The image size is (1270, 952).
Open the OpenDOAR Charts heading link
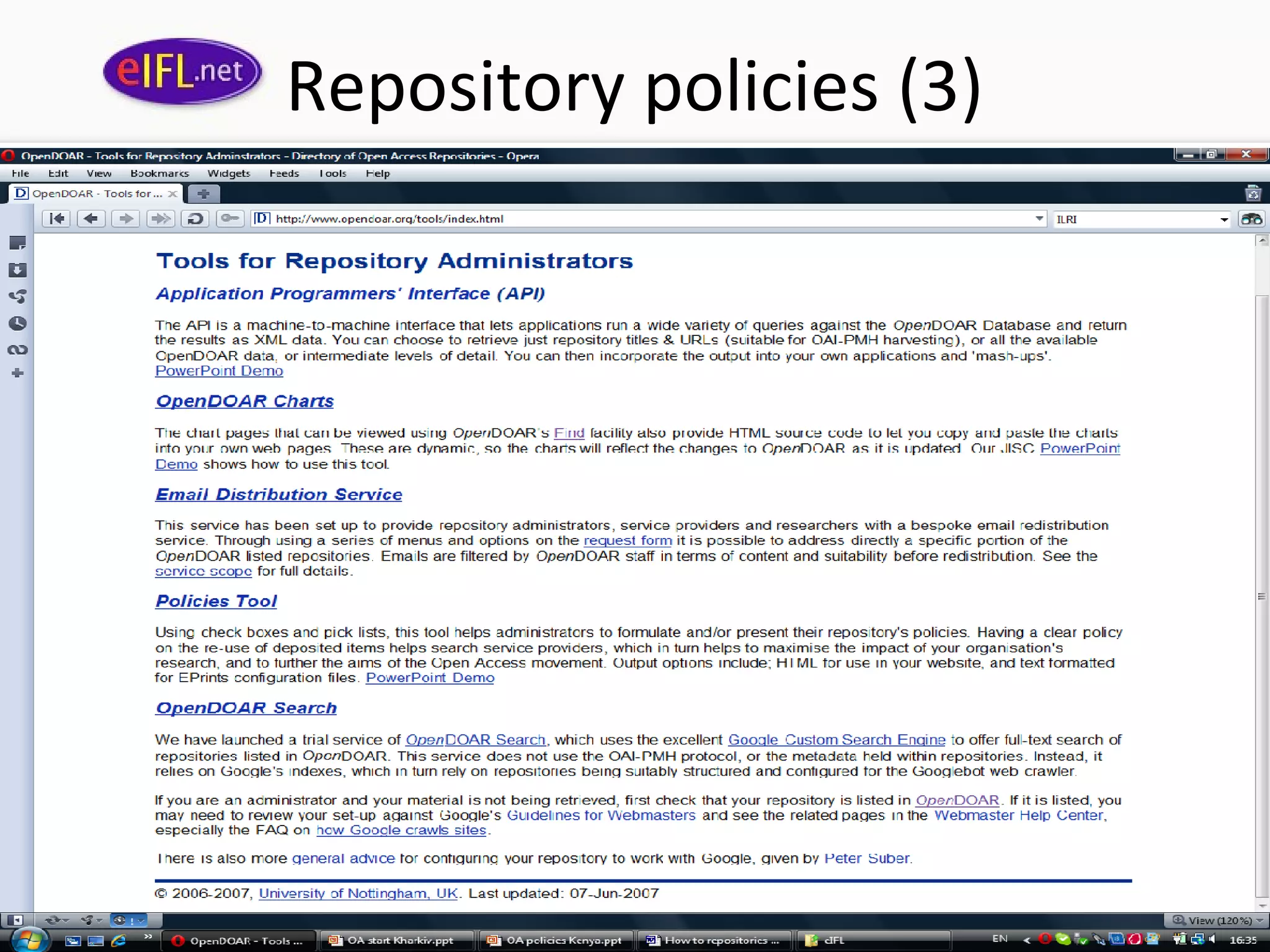244,401
